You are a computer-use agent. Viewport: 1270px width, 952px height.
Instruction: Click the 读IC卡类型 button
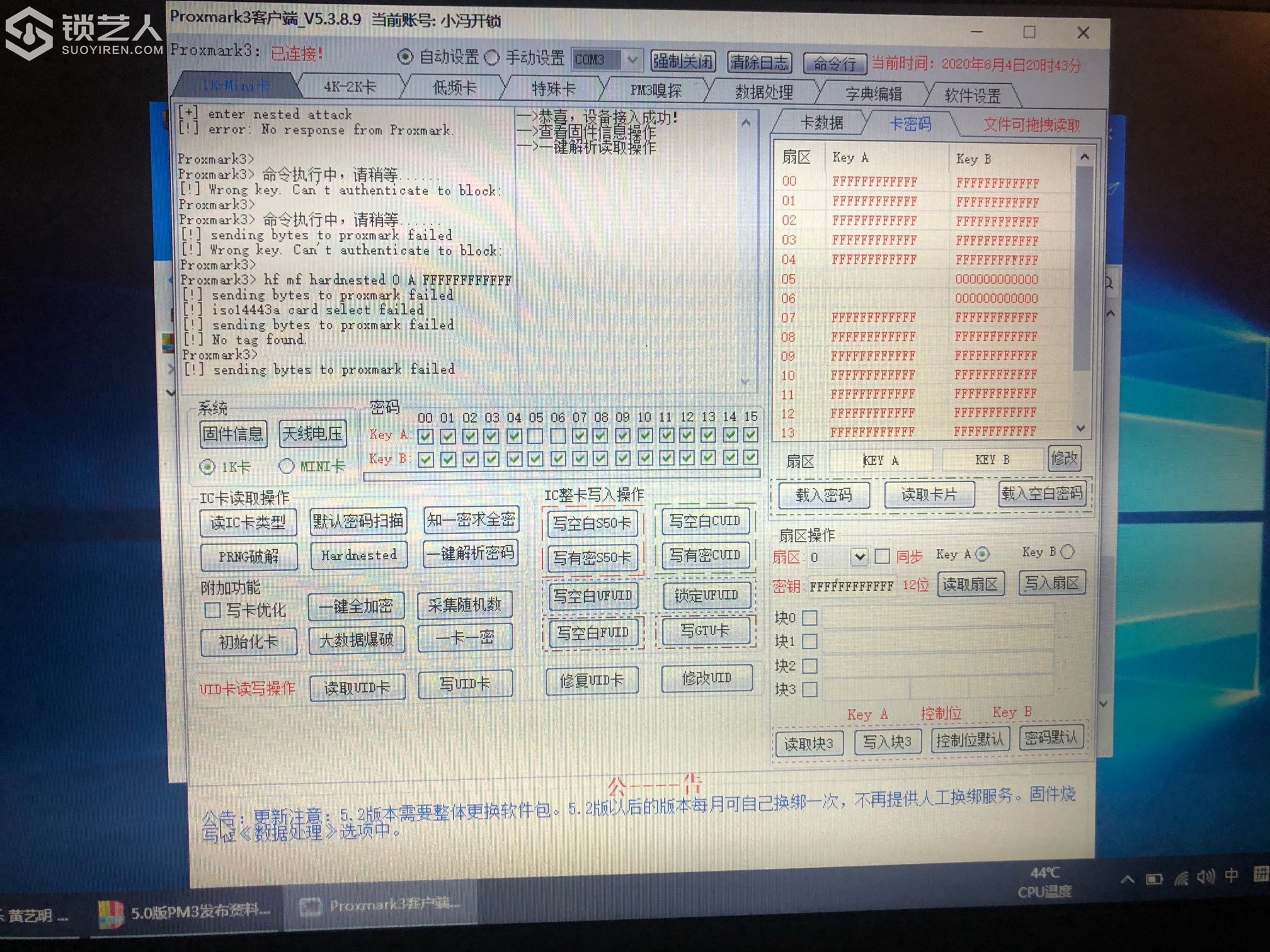pyautogui.click(x=248, y=523)
